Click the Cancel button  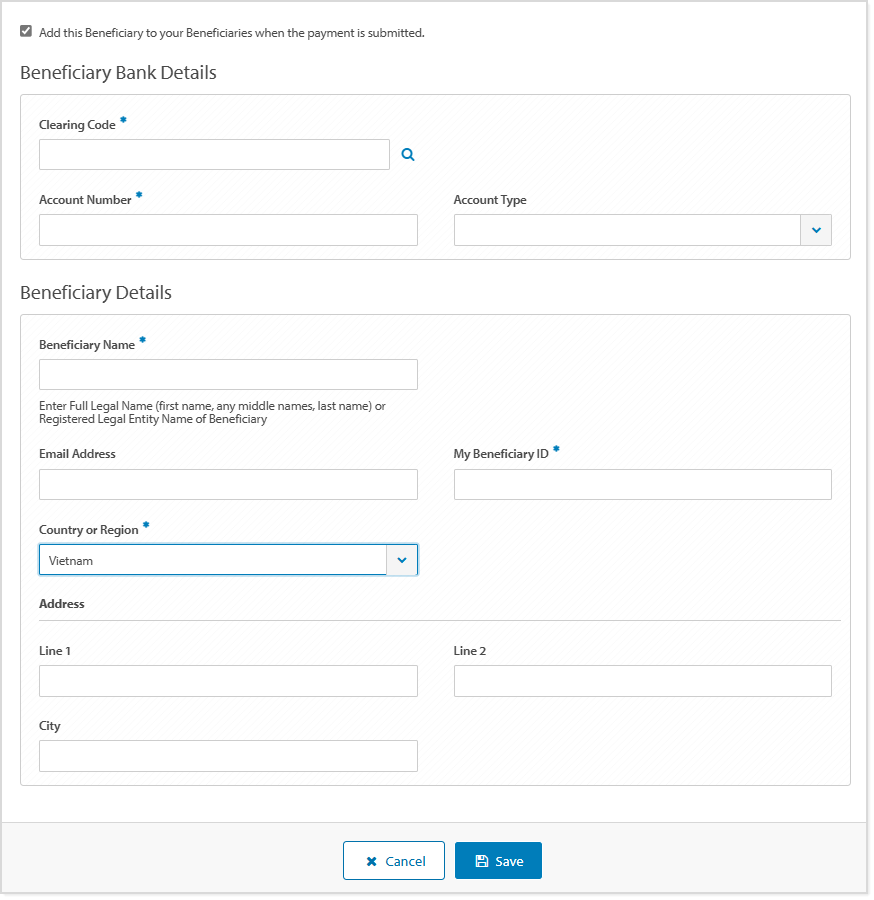click(x=393, y=860)
